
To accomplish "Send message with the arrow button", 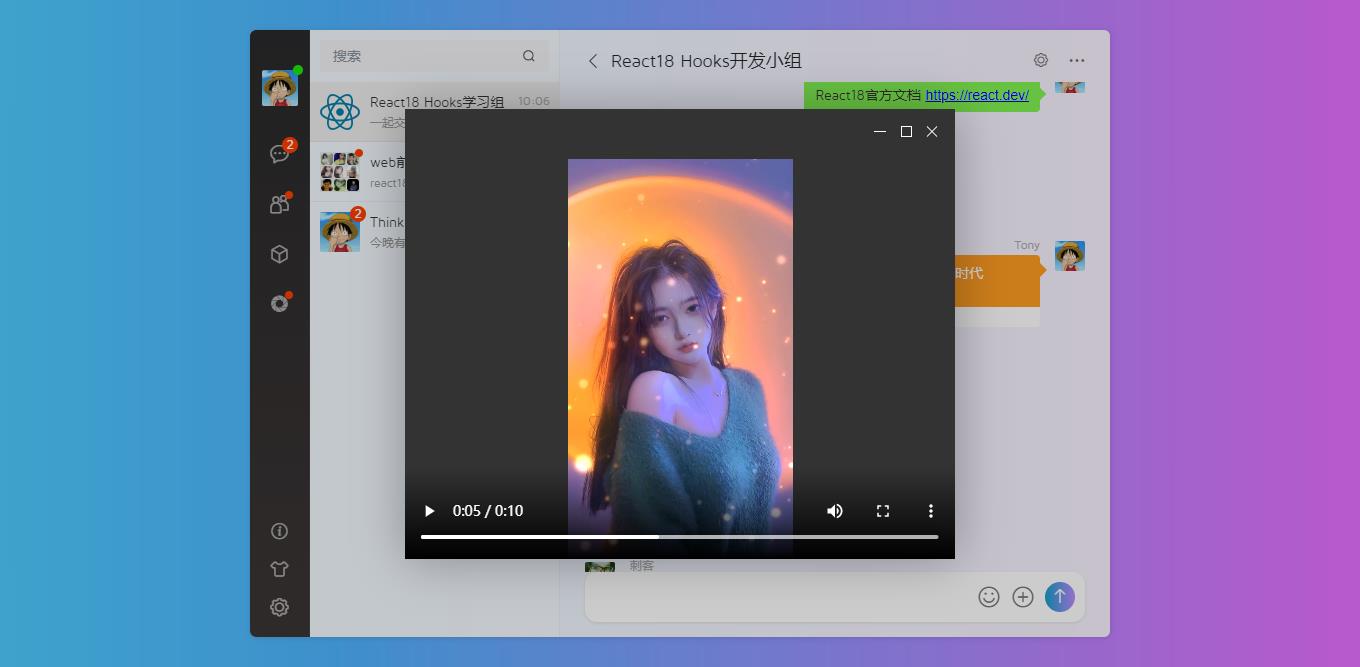I will coord(1059,597).
